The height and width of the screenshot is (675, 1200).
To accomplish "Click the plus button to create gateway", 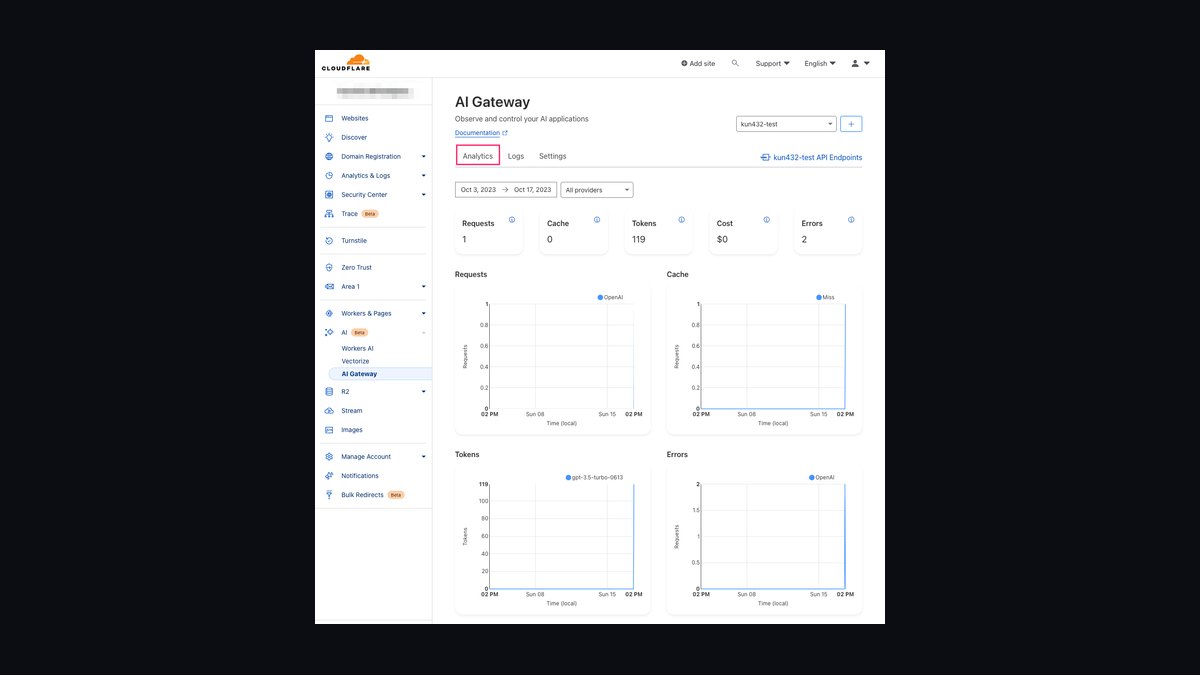I will [851, 124].
